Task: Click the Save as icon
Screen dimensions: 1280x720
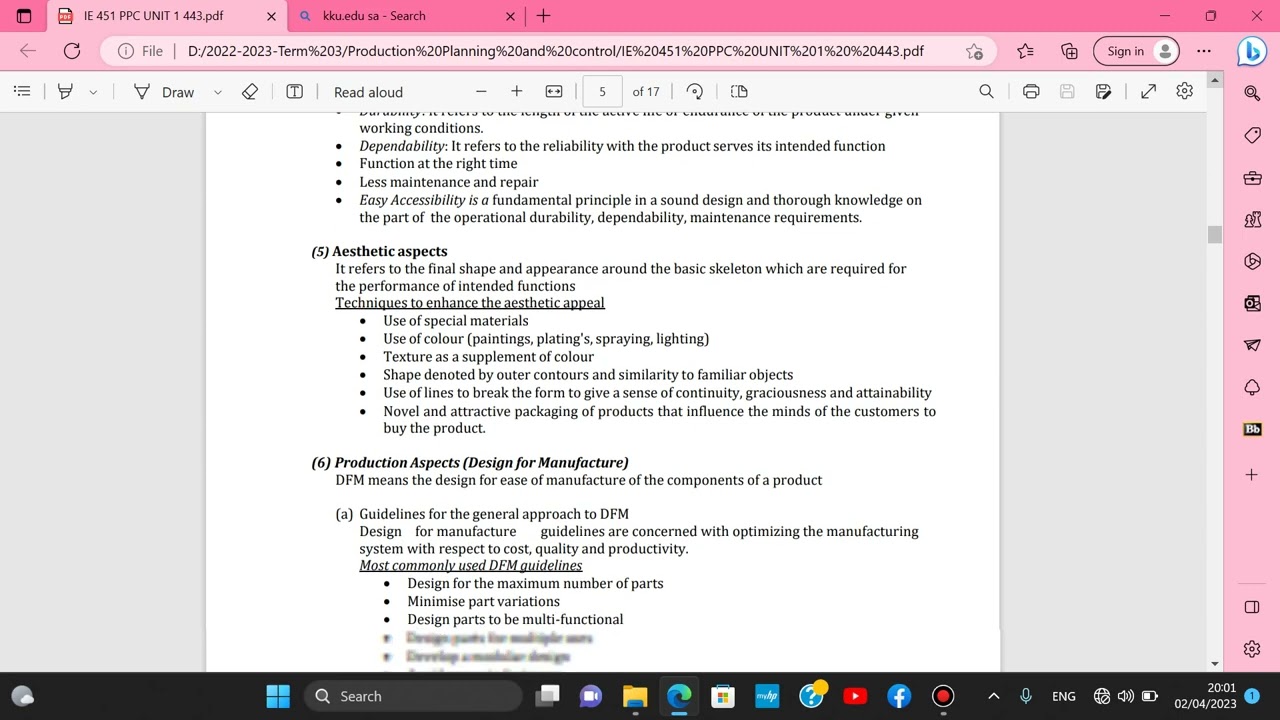Action: 1103,91
